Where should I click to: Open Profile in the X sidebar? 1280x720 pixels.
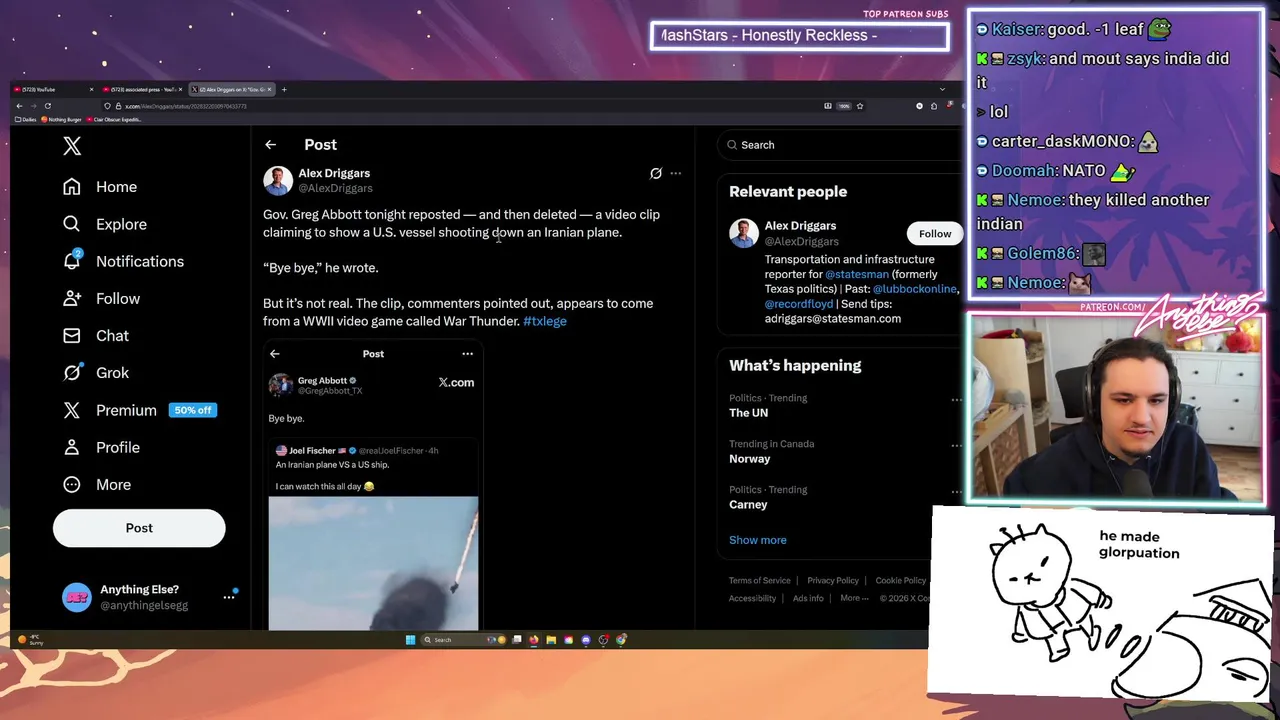101,447
